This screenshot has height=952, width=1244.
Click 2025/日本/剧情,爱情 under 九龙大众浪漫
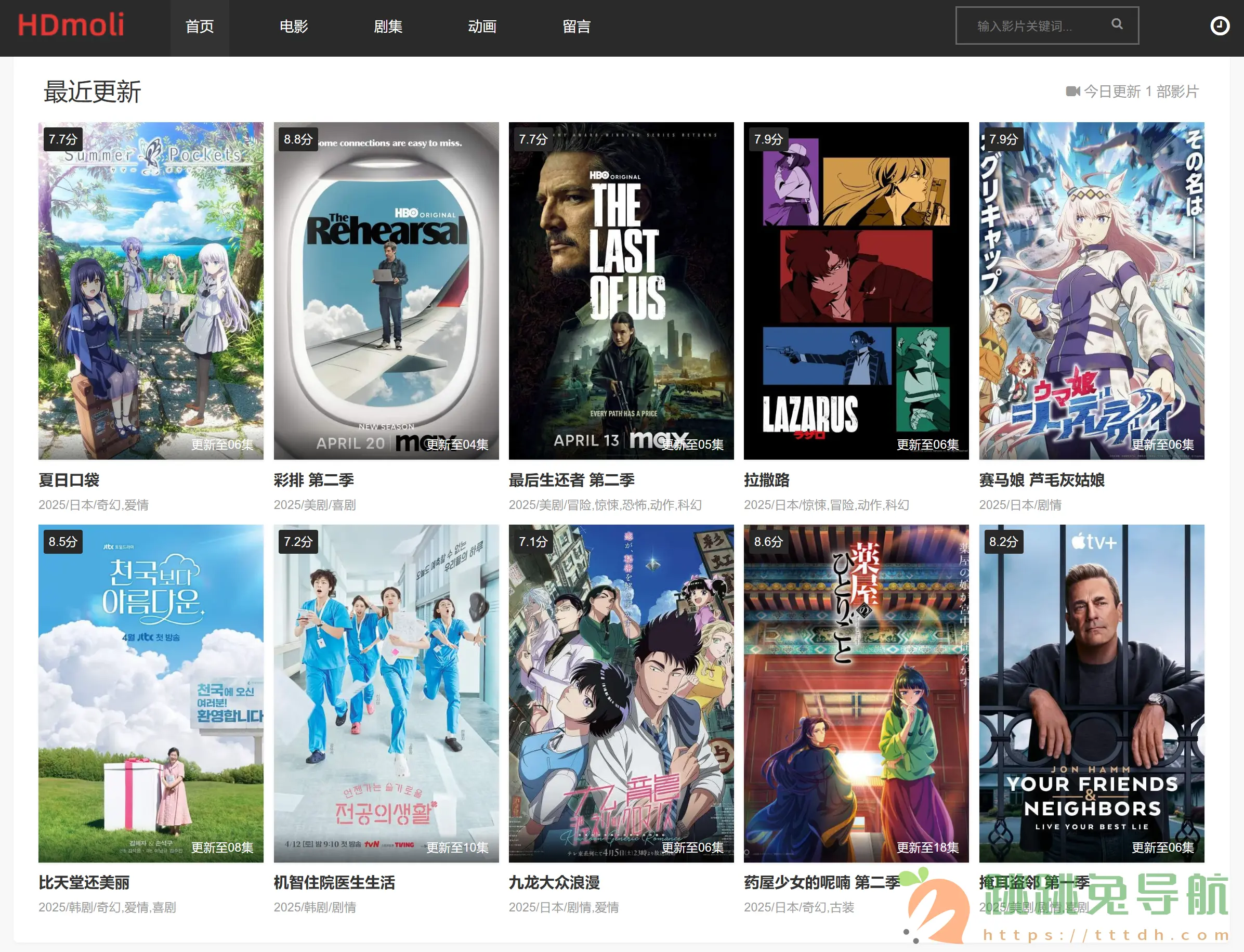[564, 907]
